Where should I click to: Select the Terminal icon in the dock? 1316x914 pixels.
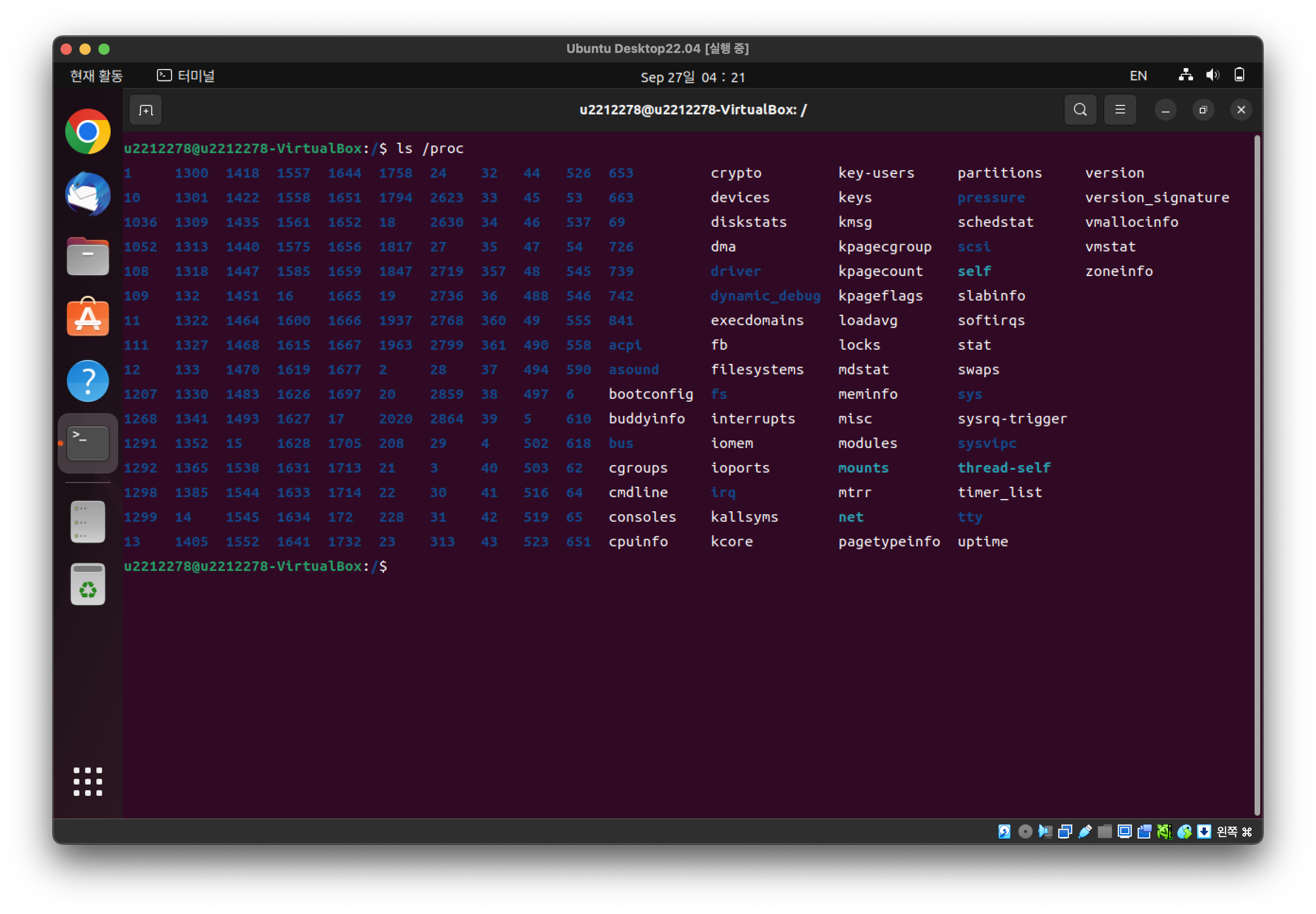[x=87, y=443]
